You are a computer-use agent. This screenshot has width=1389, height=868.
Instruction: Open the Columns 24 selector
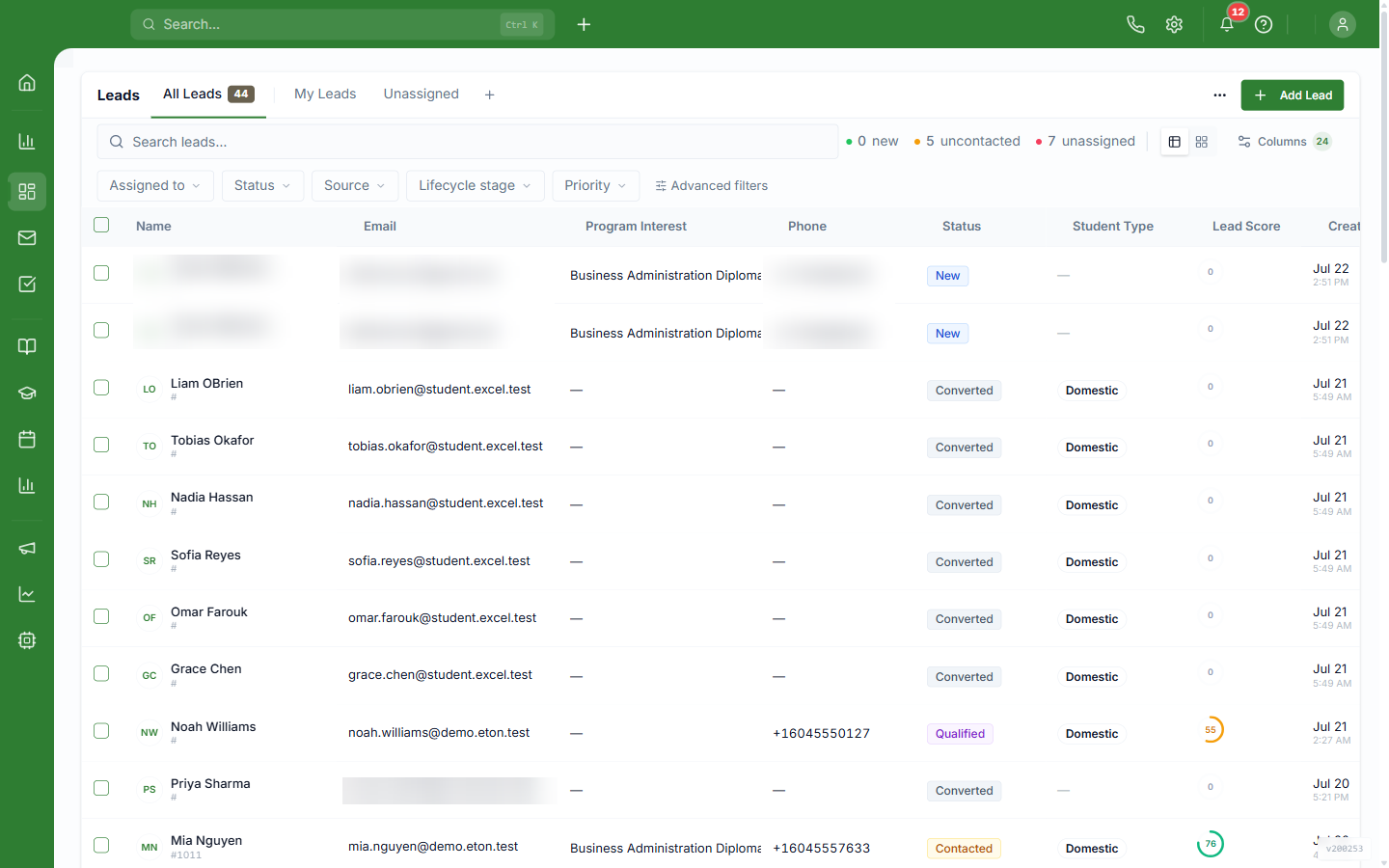tap(1285, 142)
